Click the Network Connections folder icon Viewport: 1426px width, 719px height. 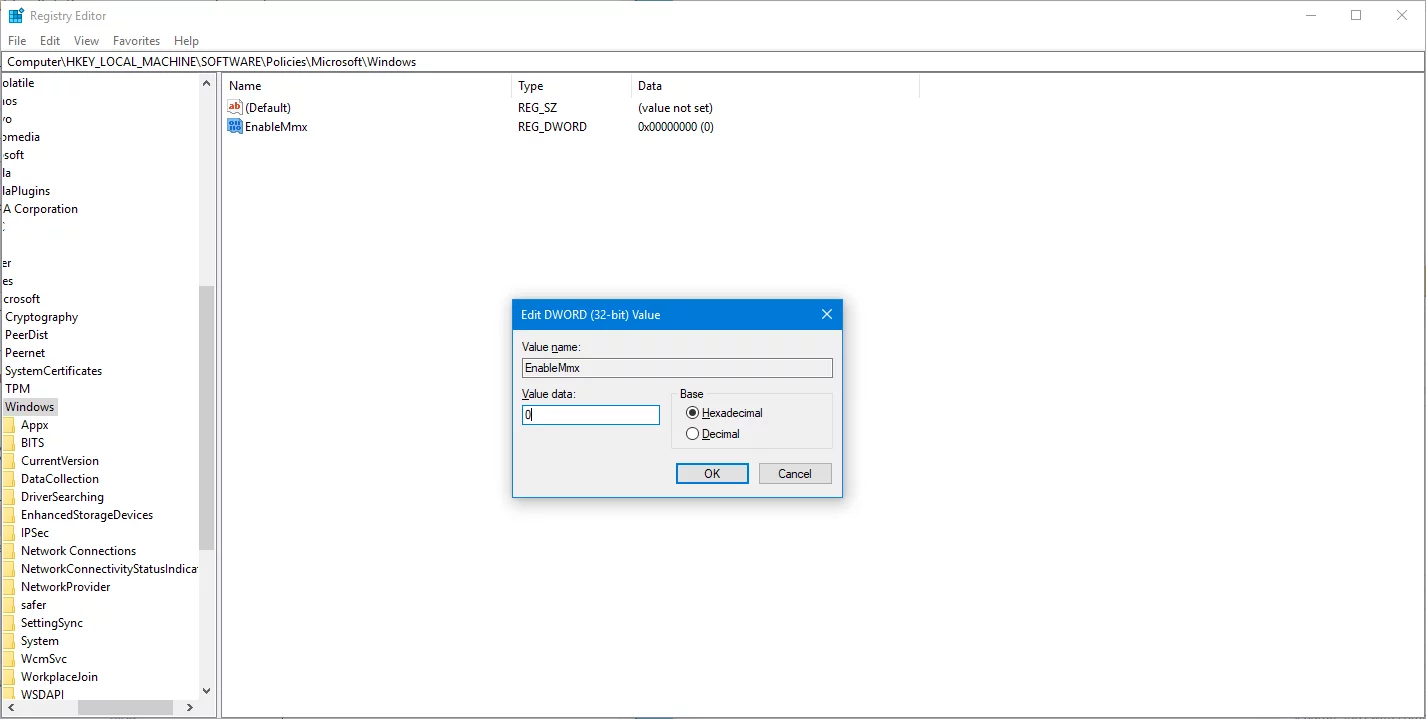(8, 551)
